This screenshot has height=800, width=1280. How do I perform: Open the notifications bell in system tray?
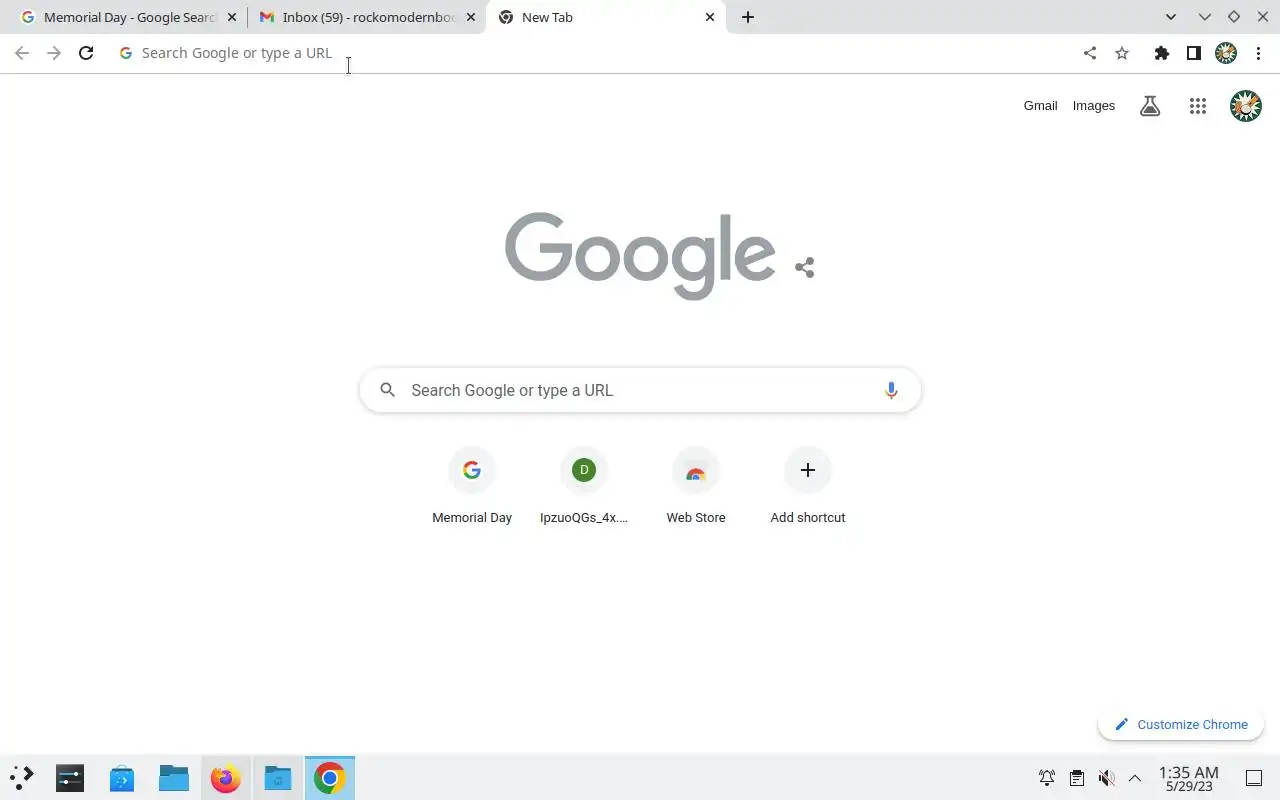click(x=1047, y=778)
